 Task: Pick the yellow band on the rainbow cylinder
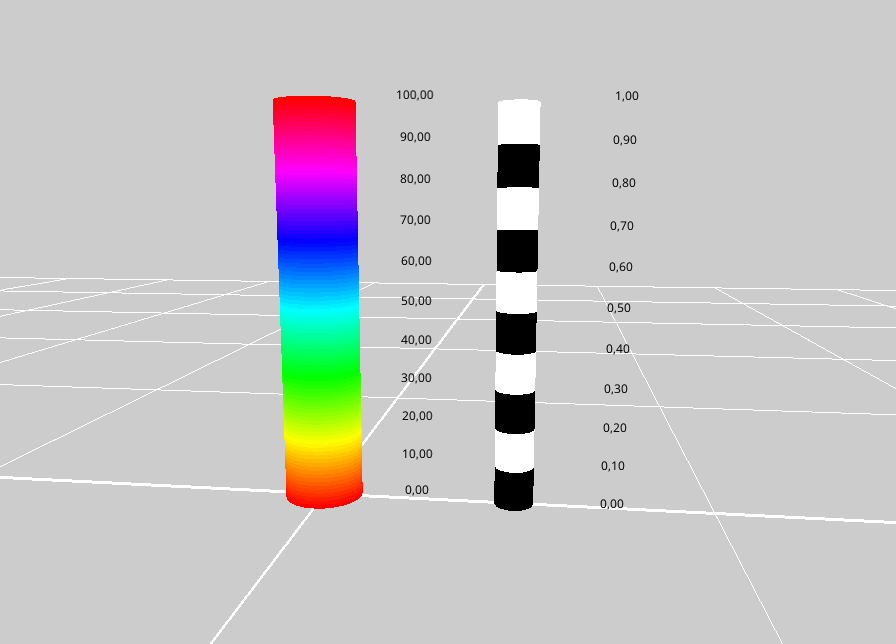pos(322,438)
